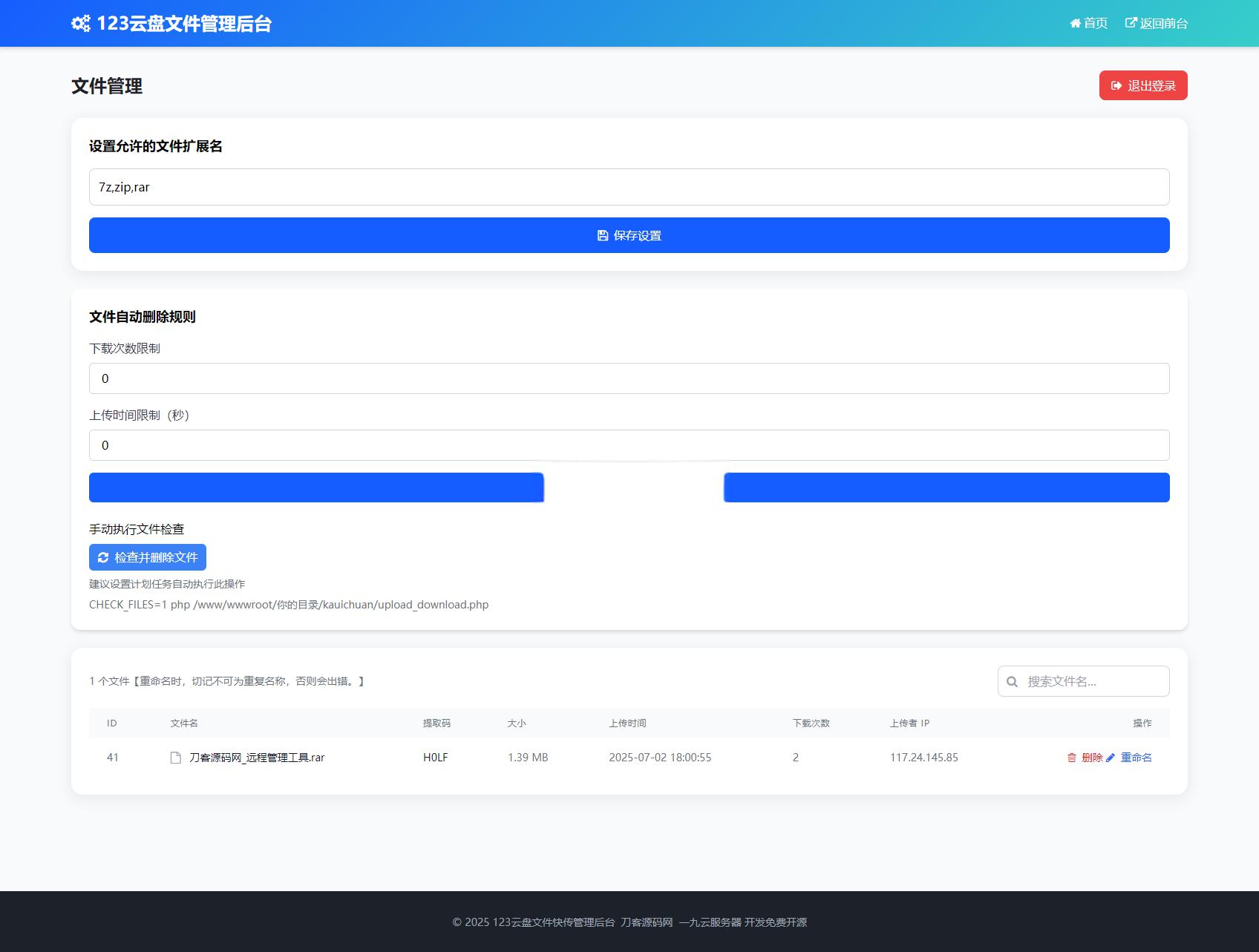Click the 下载次数 column header
1259x952 pixels.
pyautogui.click(x=811, y=723)
